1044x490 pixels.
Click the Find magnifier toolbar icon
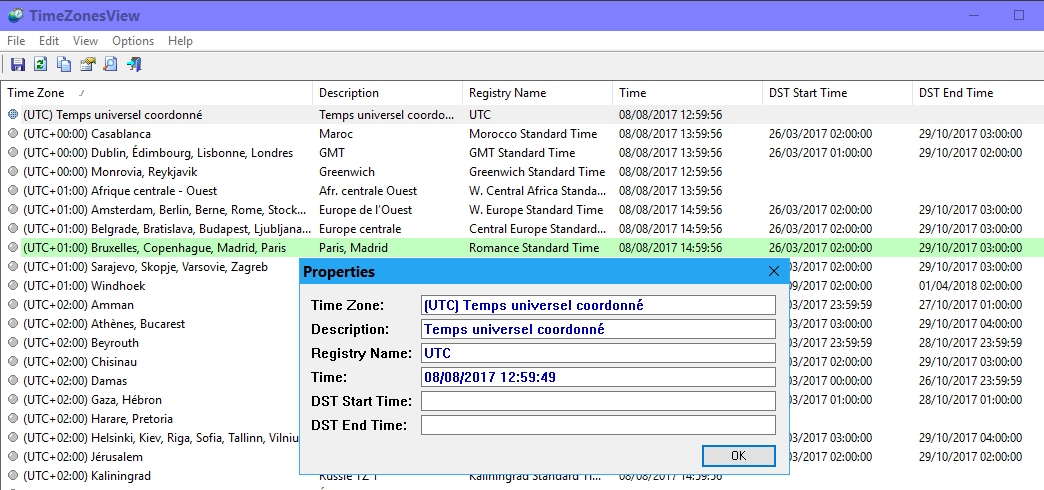(110, 65)
